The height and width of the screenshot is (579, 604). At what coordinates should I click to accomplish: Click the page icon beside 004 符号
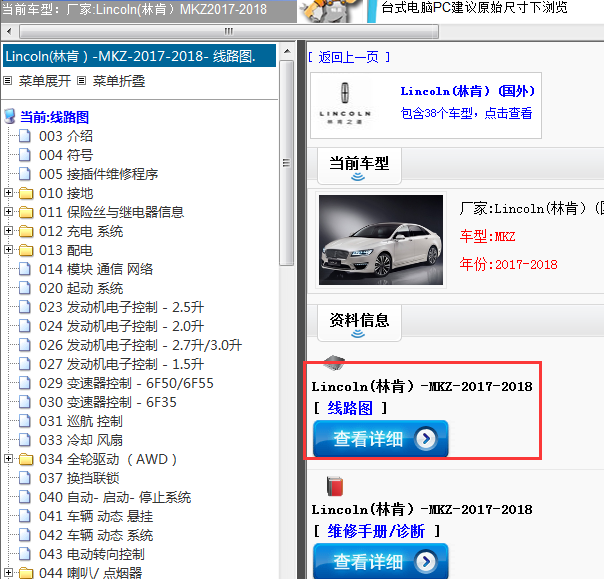click(25, 155)
